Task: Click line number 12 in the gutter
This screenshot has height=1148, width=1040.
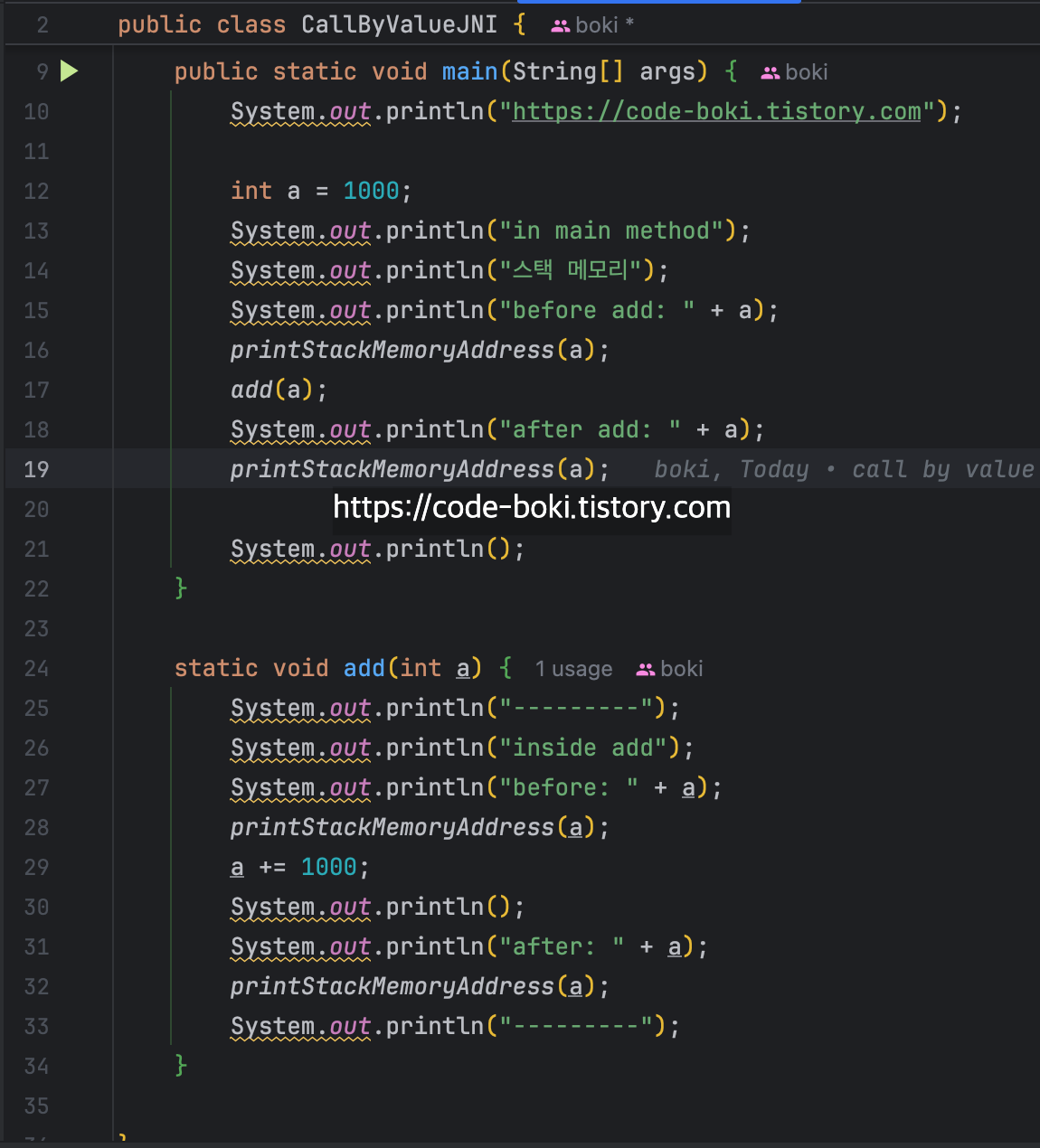Action: 36,191
